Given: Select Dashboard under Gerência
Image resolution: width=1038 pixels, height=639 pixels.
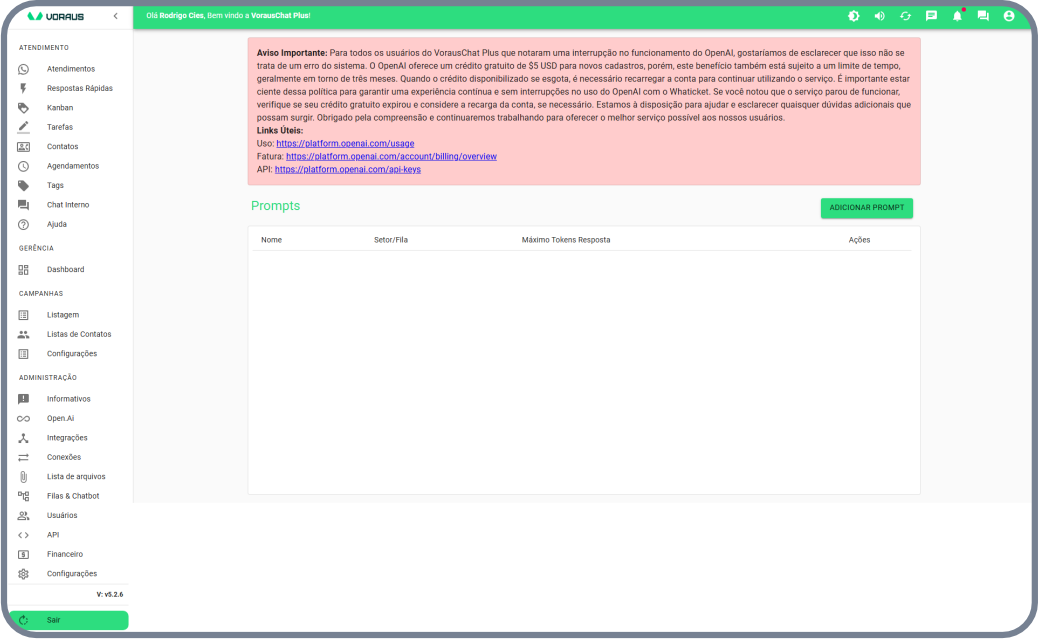Looking at the screenshot, I should (65, 270).
